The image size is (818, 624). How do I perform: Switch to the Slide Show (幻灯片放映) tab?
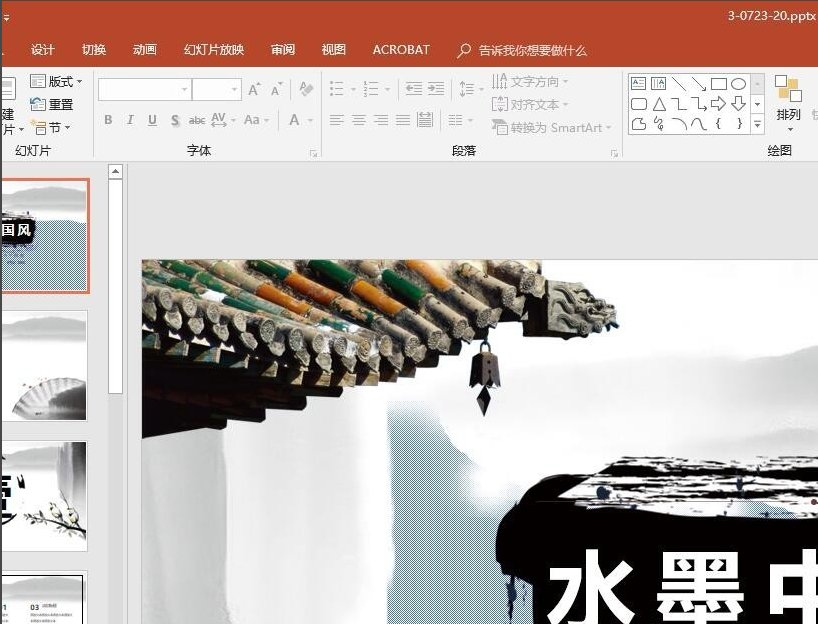pos(213,50)
